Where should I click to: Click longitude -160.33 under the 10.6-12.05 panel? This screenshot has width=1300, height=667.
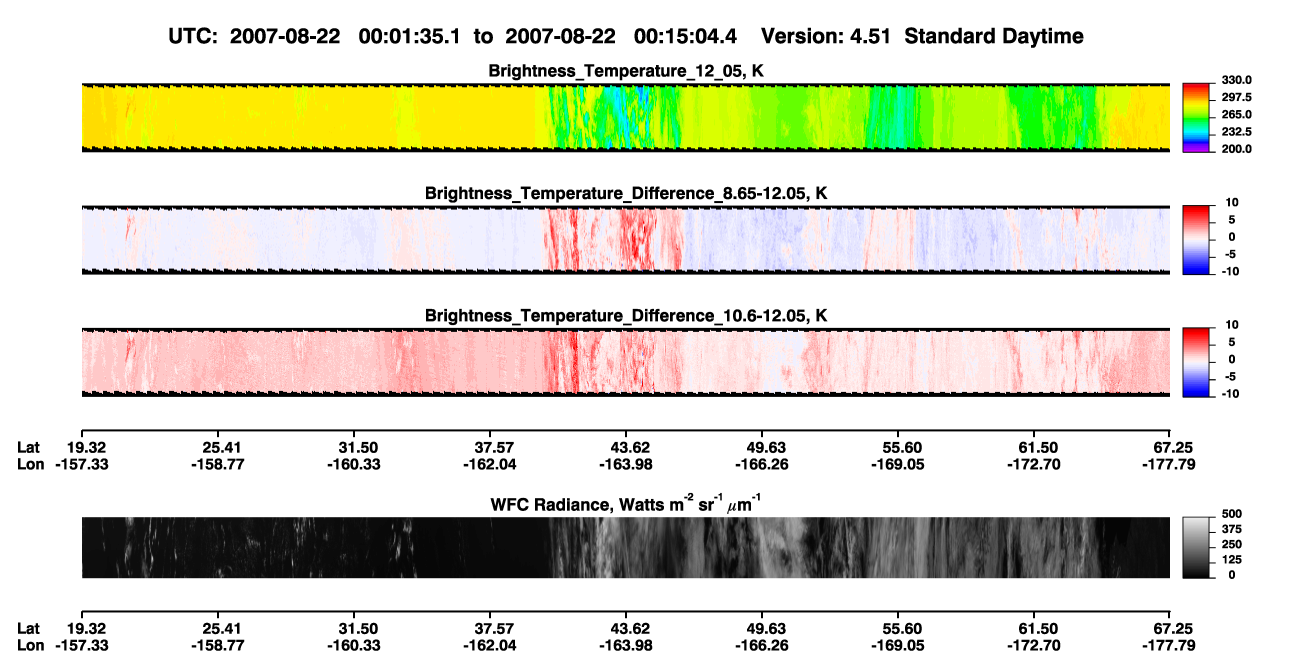[355, 464]
